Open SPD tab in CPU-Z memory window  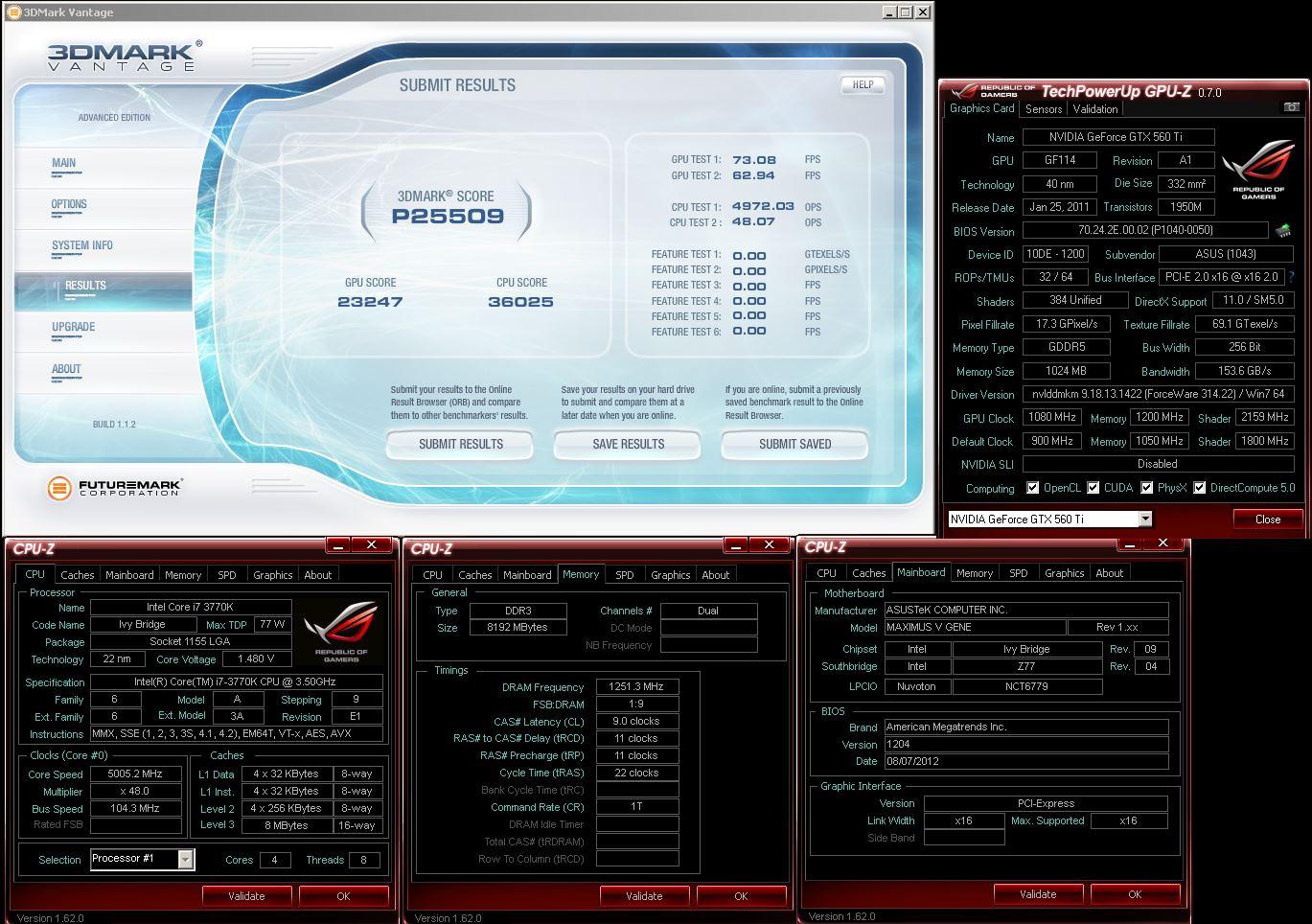coord(625,575)
